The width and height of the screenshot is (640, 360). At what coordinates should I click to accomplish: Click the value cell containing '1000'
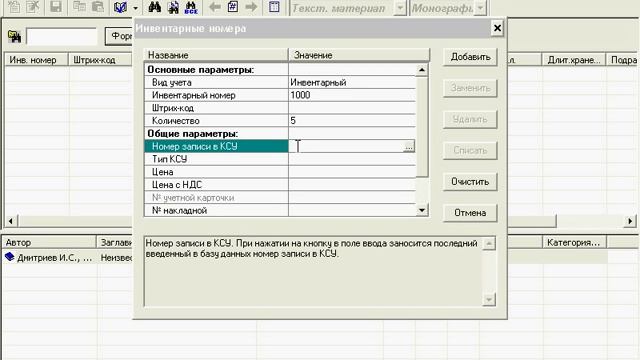(352, 95)
